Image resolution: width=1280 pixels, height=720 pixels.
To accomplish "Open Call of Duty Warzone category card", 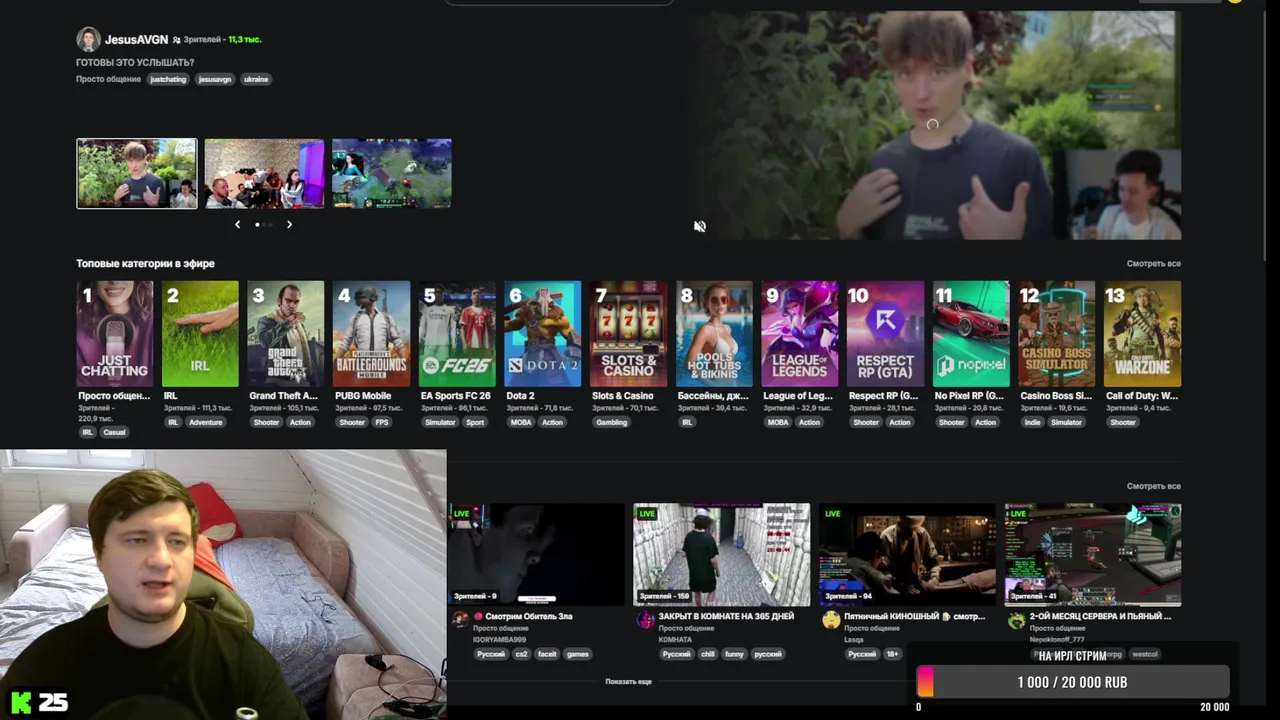I will click(x=1143, y=334).
